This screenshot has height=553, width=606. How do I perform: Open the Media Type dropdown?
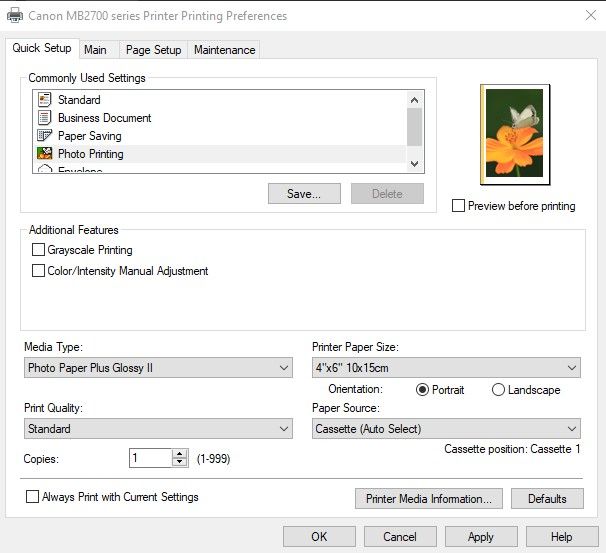point(158,368)
